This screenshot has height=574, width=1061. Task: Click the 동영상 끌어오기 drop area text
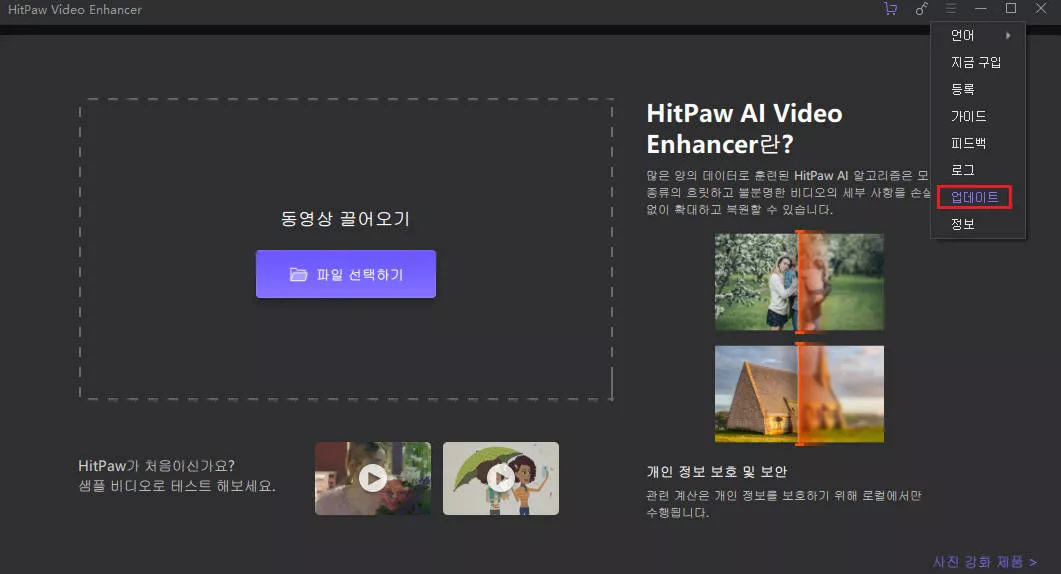345,219
